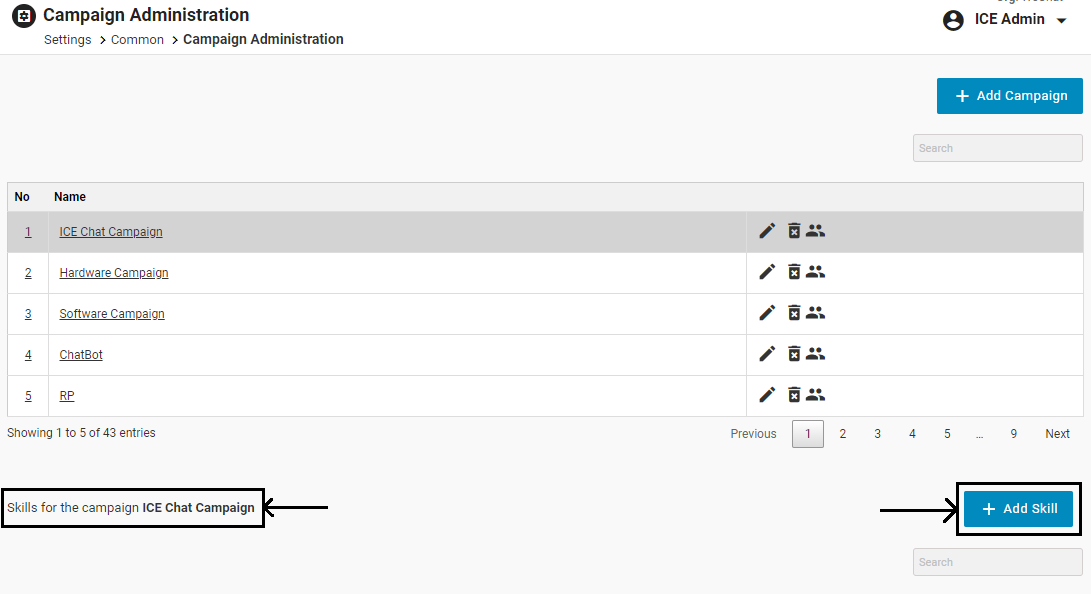Click the pencil icon for ChatBot
The image size is (1091, 594).
click(x=767, y=354)
